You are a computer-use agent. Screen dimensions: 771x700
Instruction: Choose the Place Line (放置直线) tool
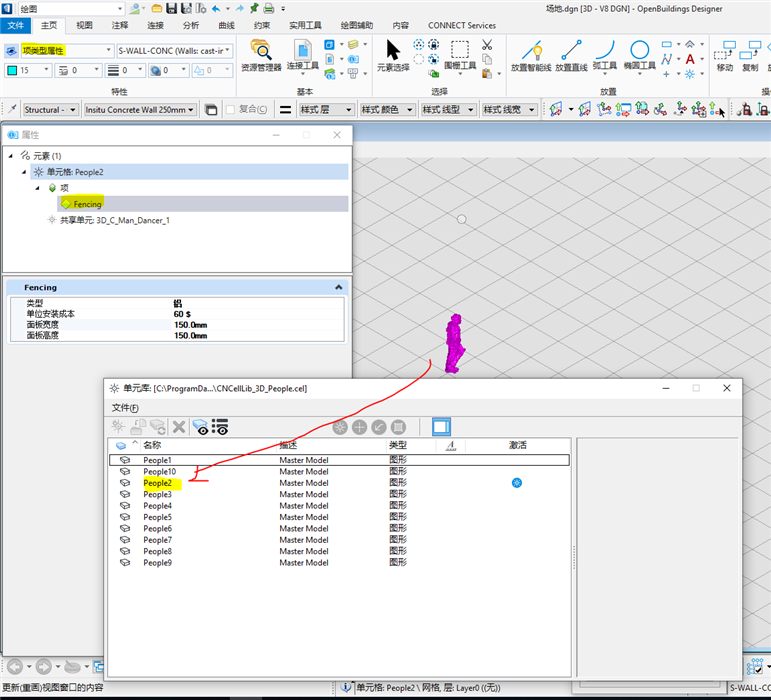coord(571,55)
